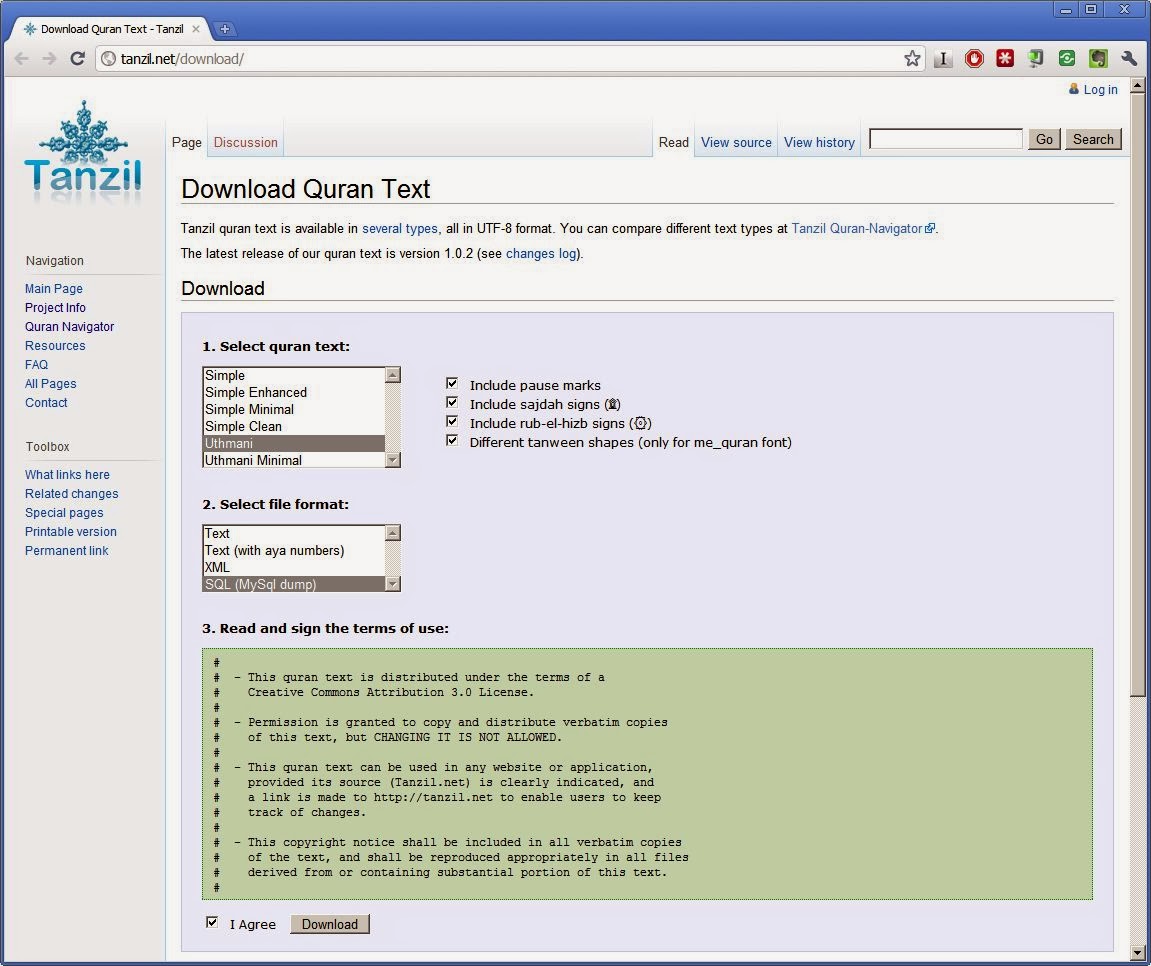This screenshot has width=1151, height=966.
Task: Click the red stop-hand adblock extension icon
Action: [974, 59]
